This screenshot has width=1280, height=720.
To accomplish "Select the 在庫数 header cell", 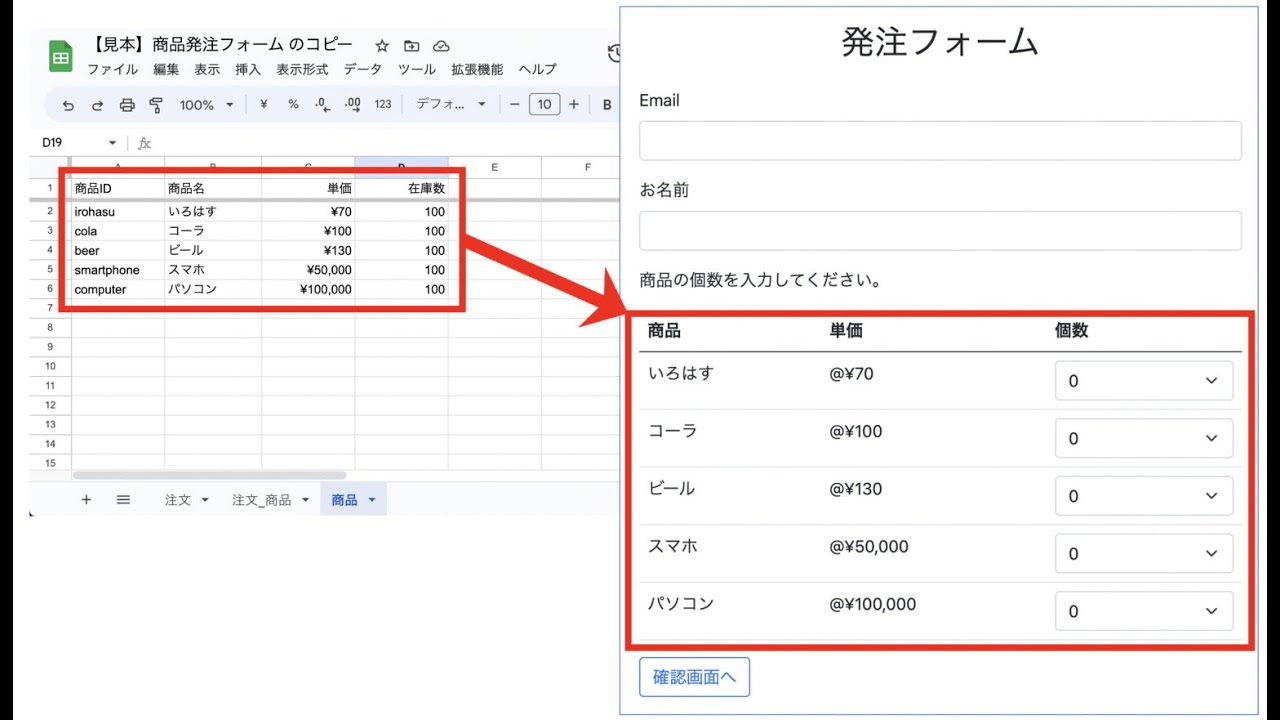I will [x=401, y=188].
